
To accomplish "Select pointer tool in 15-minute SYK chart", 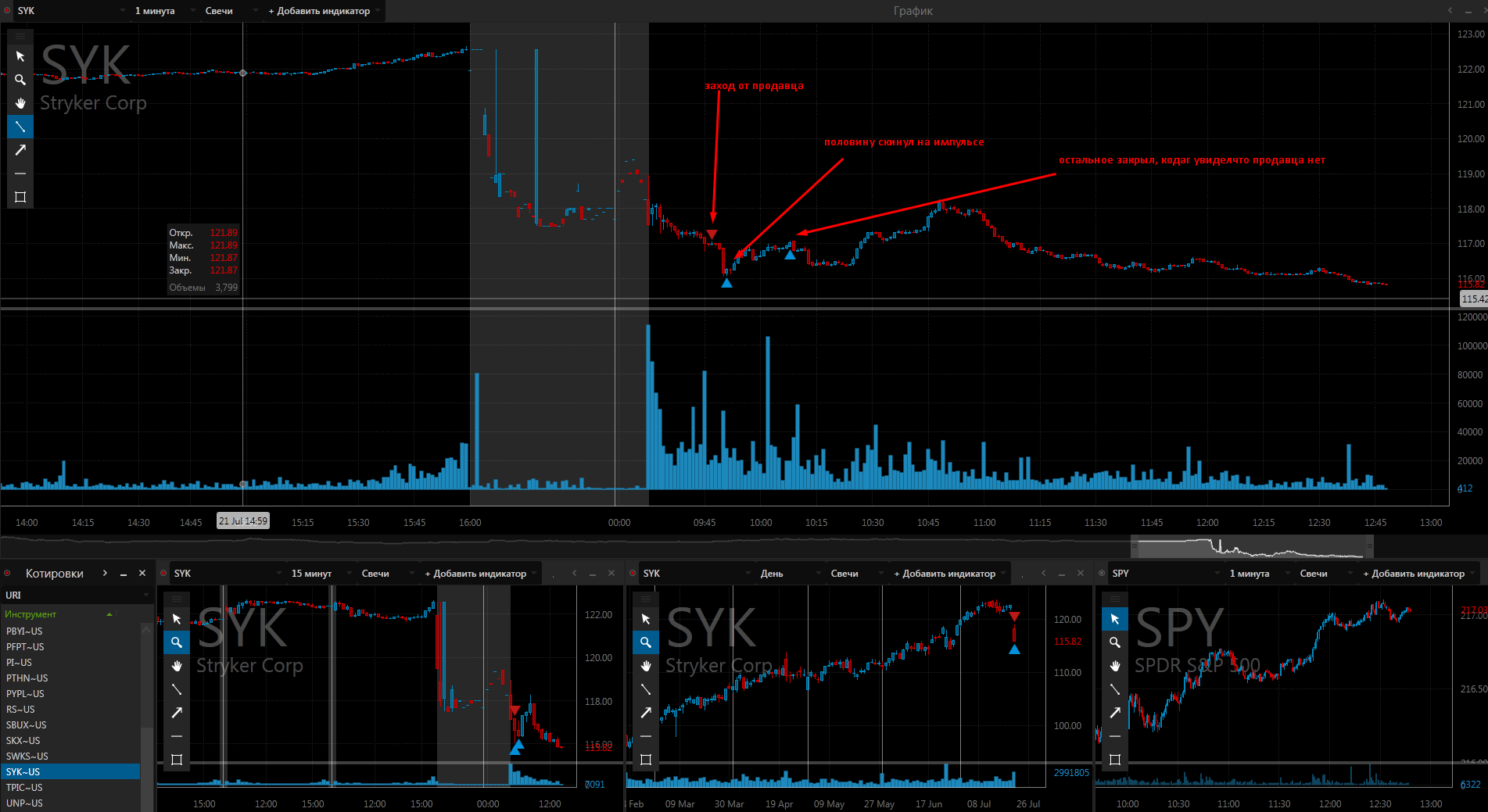I will pyautogui.click(x=177, y=619).
